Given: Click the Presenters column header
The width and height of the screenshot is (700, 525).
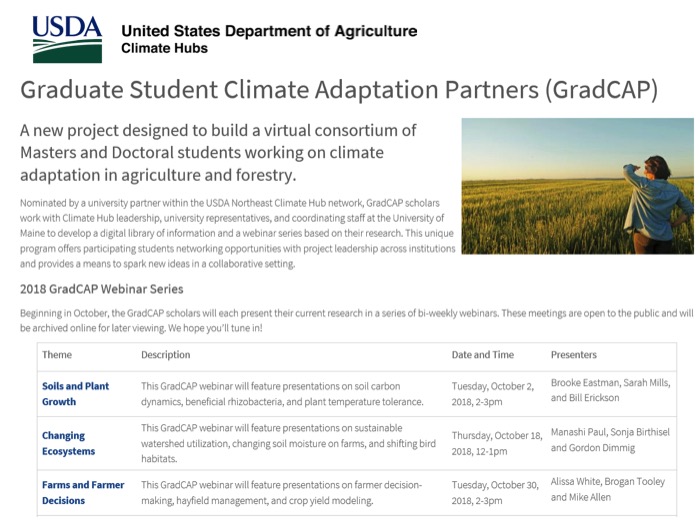Looking at the screenshot, I should click(x=574, y=355).
